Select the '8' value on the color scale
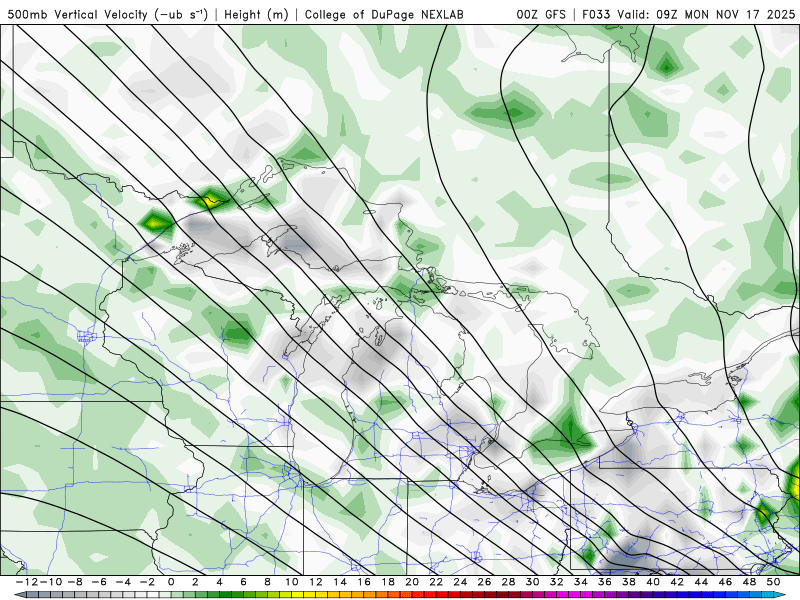Image resolution: width=800 pixels, height=600 pixels. [x=267, y=582]
